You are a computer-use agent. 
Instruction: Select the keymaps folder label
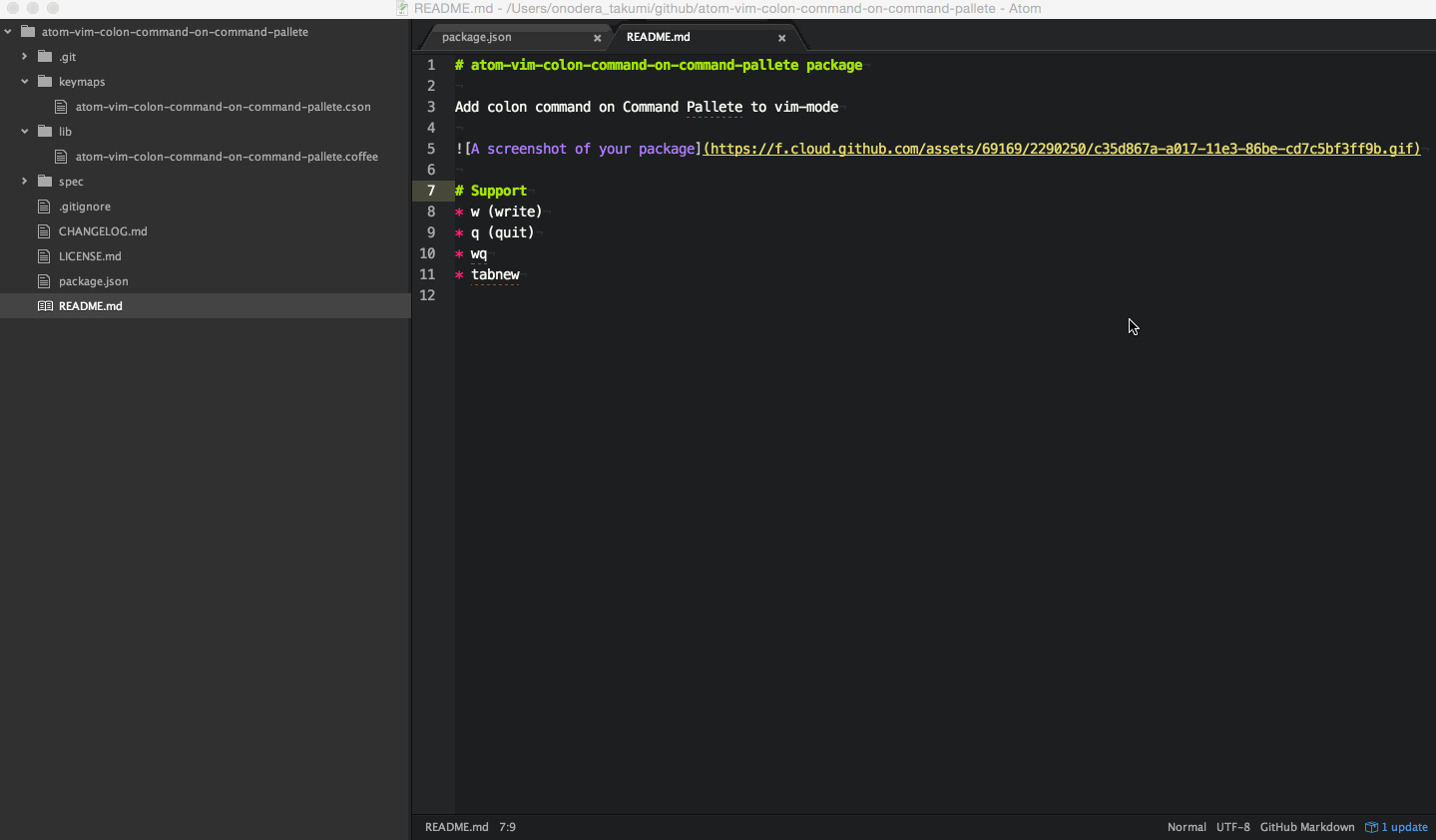tap(82, 82)
